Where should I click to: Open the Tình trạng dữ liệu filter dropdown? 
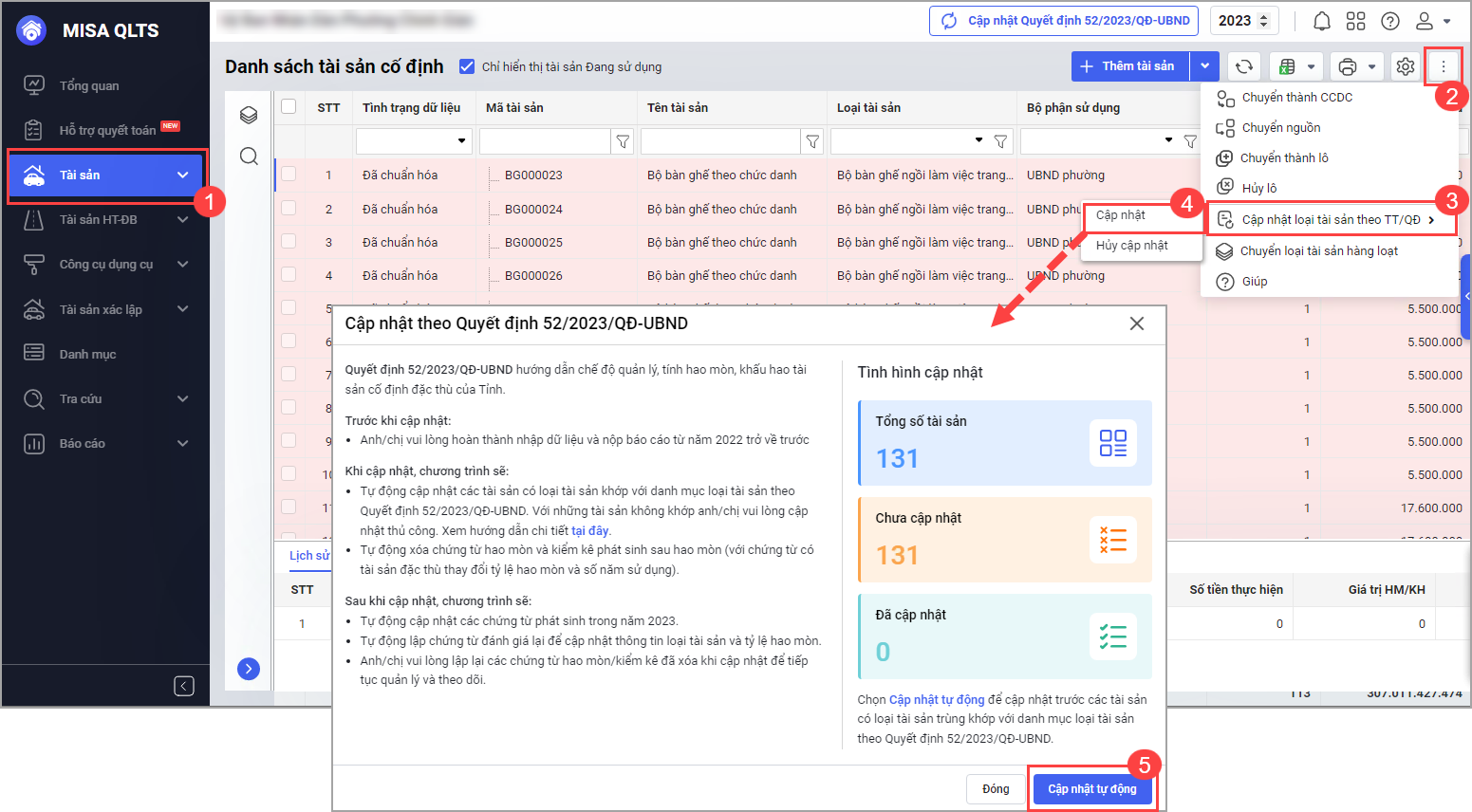click(x=461, y=141)
